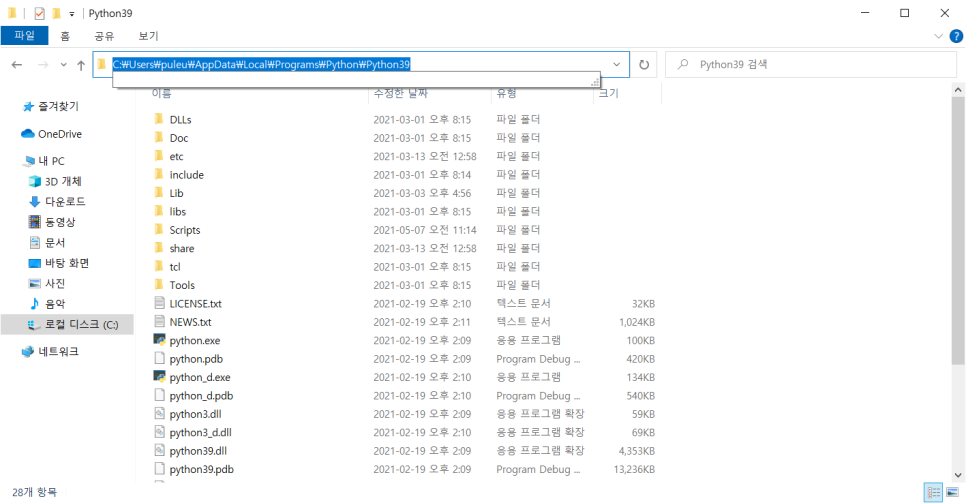Click the file list scrollbar thumb
The image size is (966, 503).
coord(958,230)
